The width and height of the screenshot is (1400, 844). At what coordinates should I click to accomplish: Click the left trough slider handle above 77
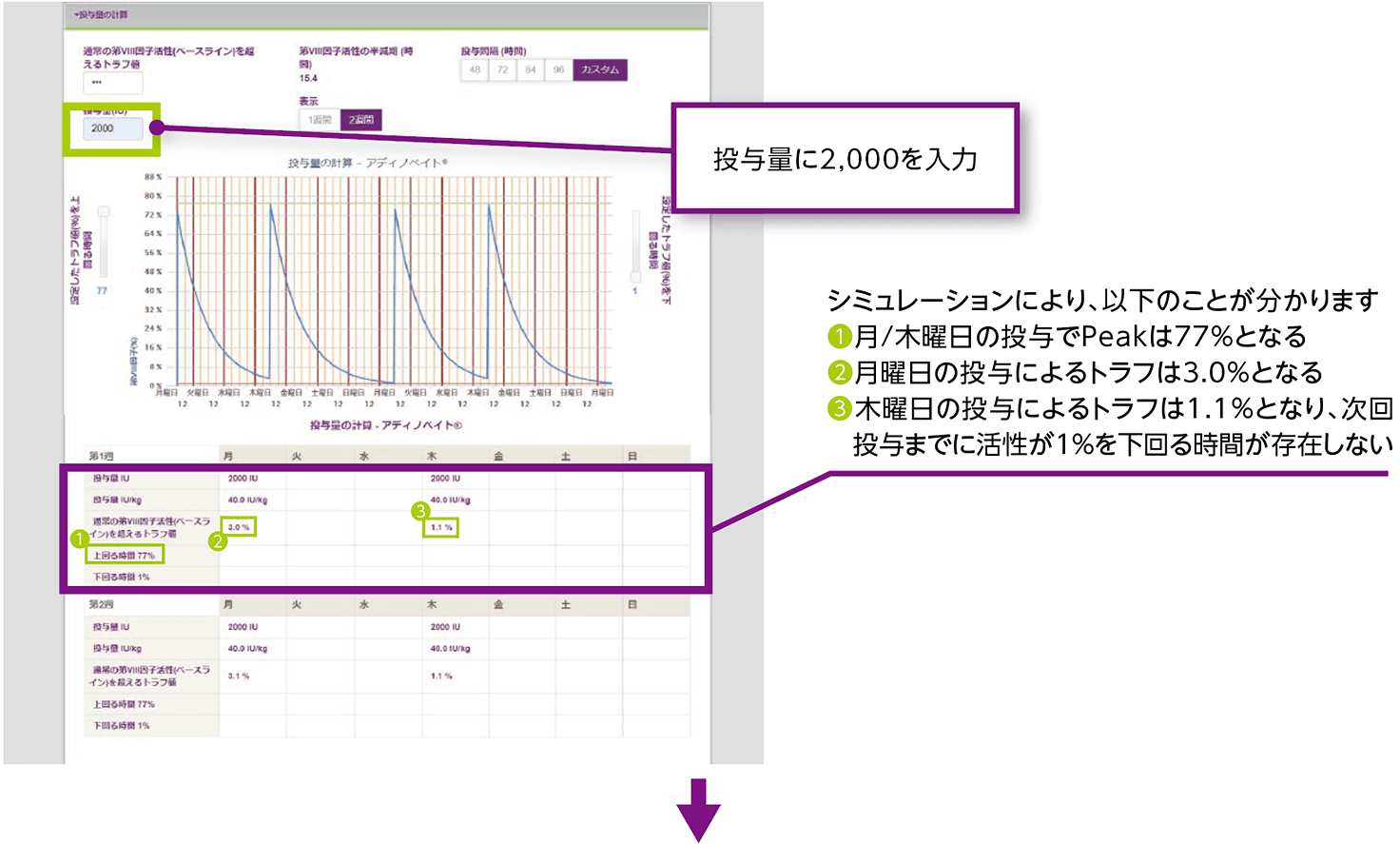click(x=103, y=212)
